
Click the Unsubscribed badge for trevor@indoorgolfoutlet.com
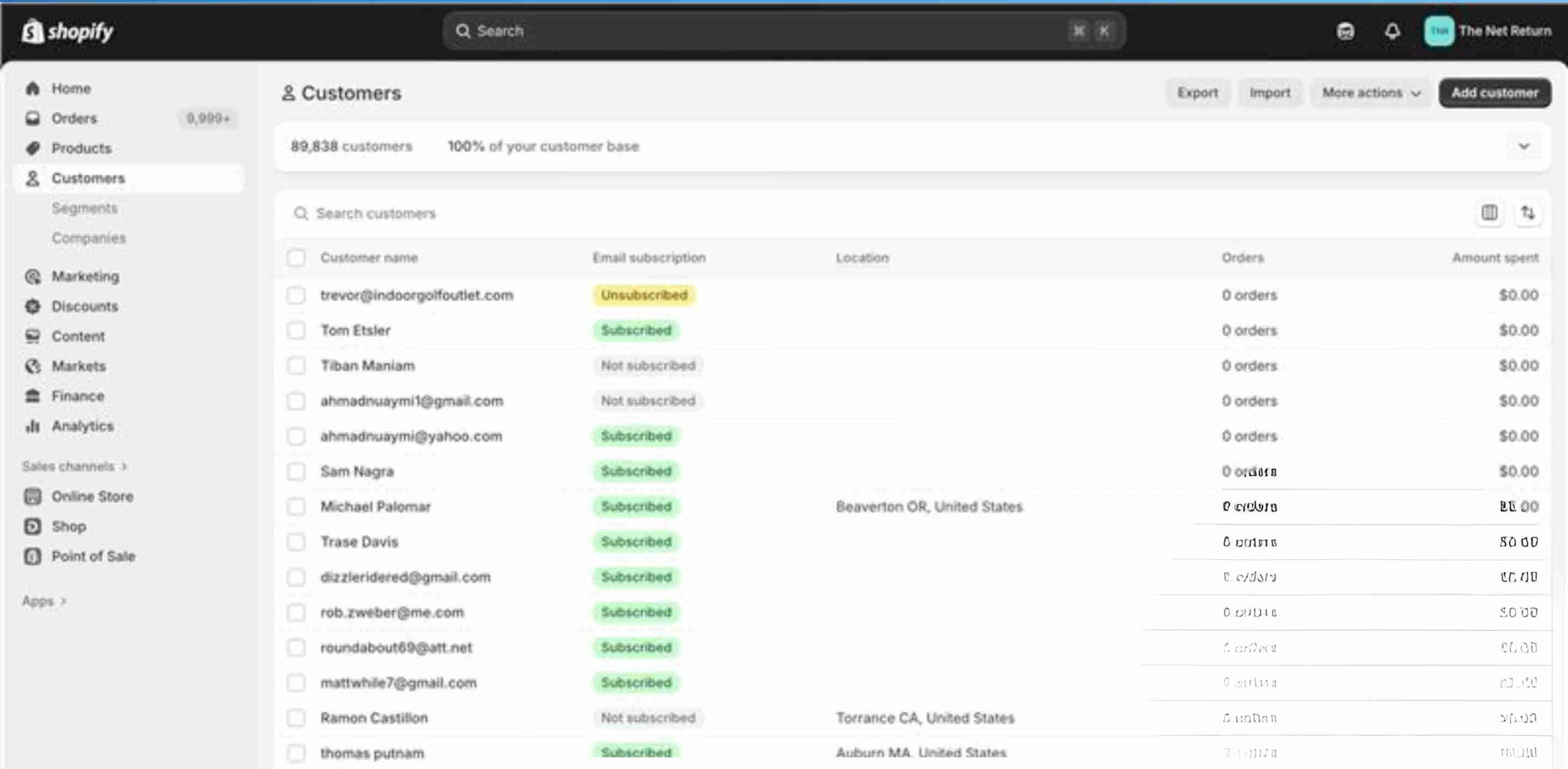click(644, 295)
